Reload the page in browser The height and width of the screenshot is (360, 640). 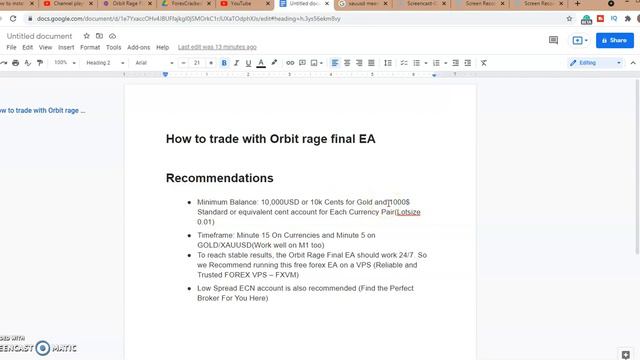coord(13,19)
